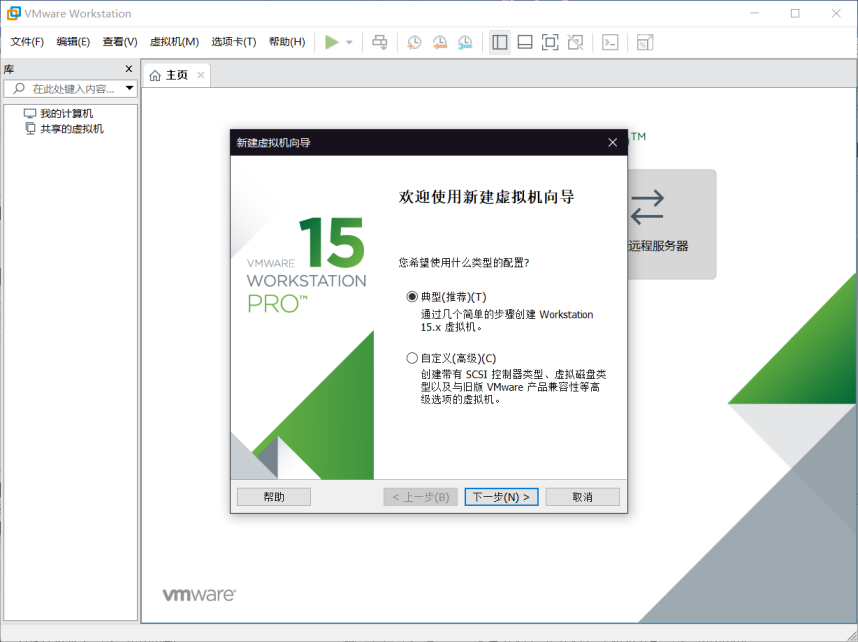This screenshot has height=642, width=858.
Task: Click the 共享的虚拟机 icon
Action: point(30,129)
